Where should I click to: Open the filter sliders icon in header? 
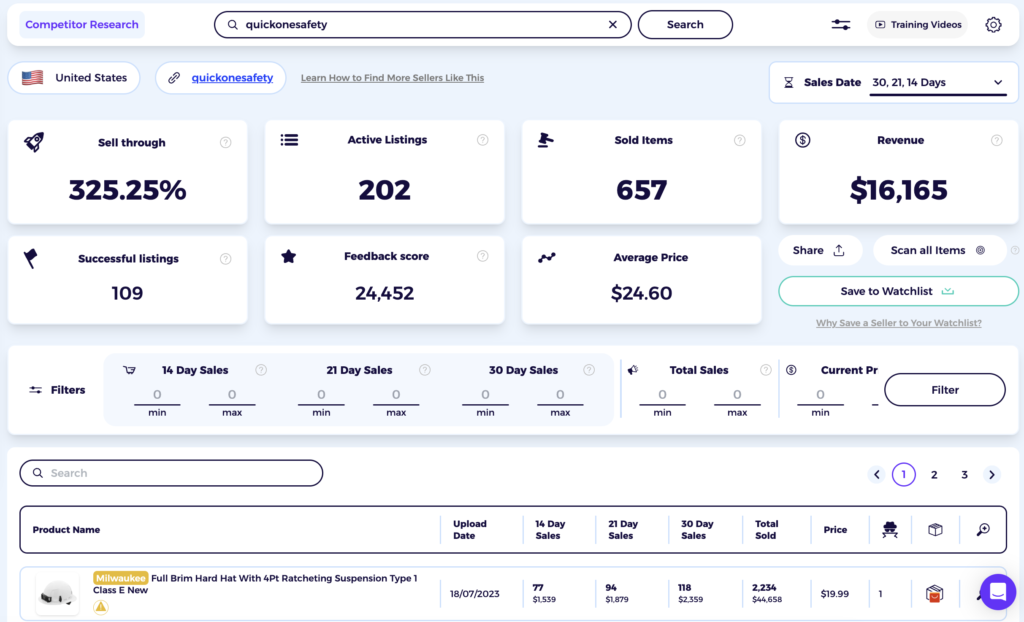pos(840,25)
